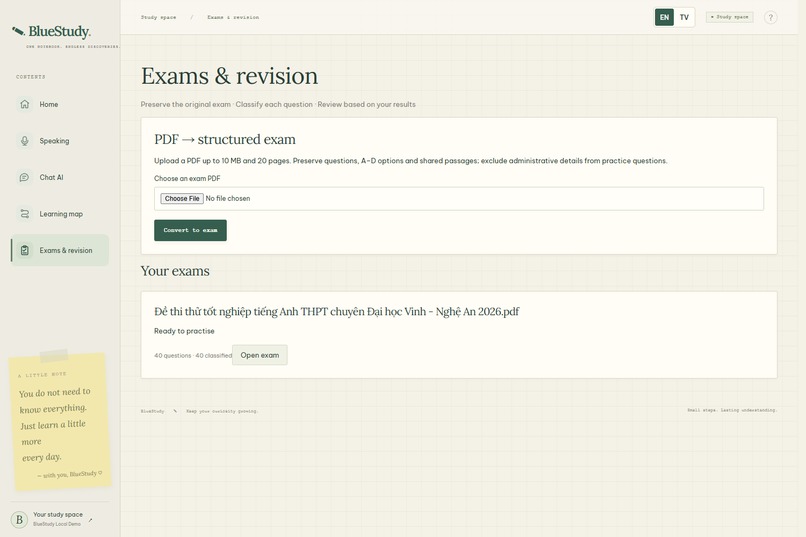
Task: Click the Exams & revision clipboard icon
Action: tap(24, 250)
